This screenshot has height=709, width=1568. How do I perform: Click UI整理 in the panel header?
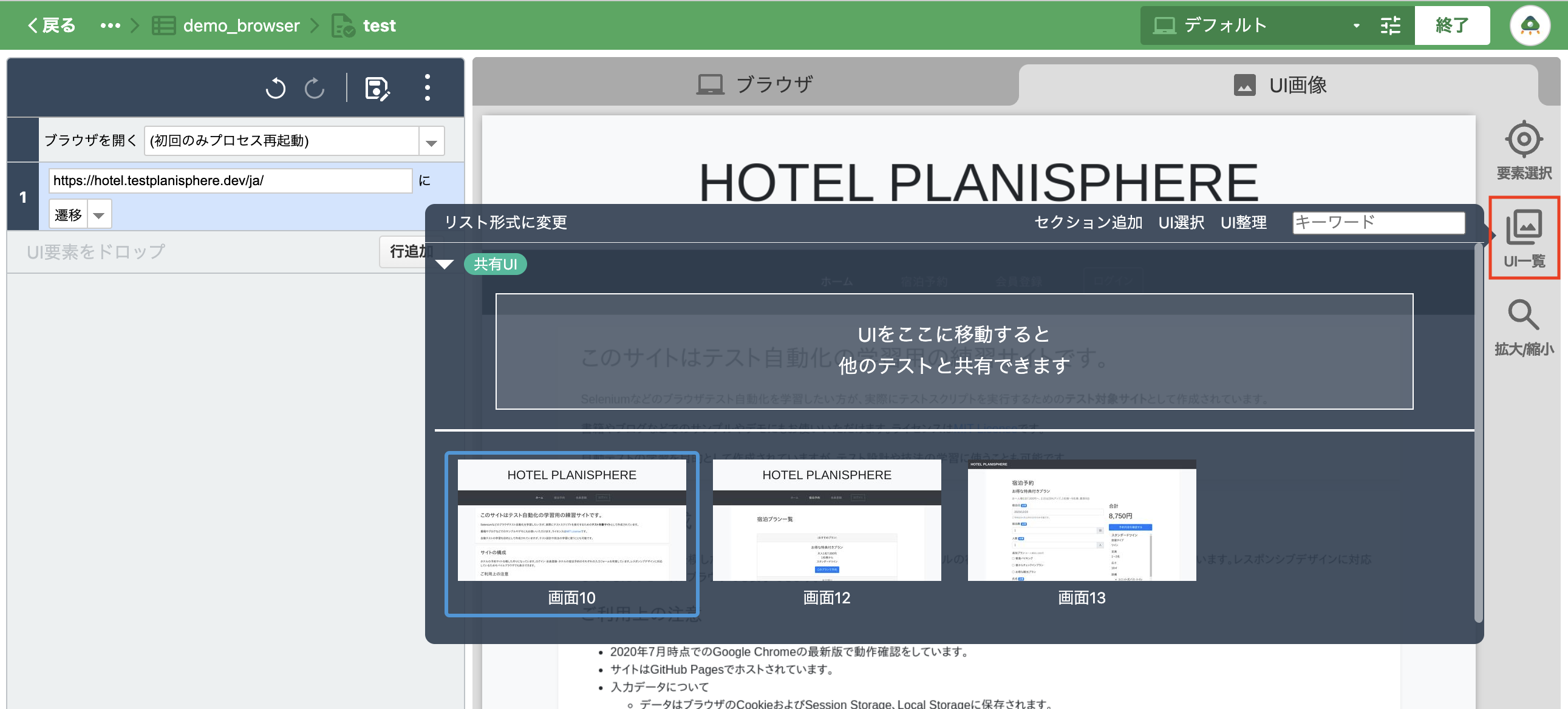coord(1243,223)
